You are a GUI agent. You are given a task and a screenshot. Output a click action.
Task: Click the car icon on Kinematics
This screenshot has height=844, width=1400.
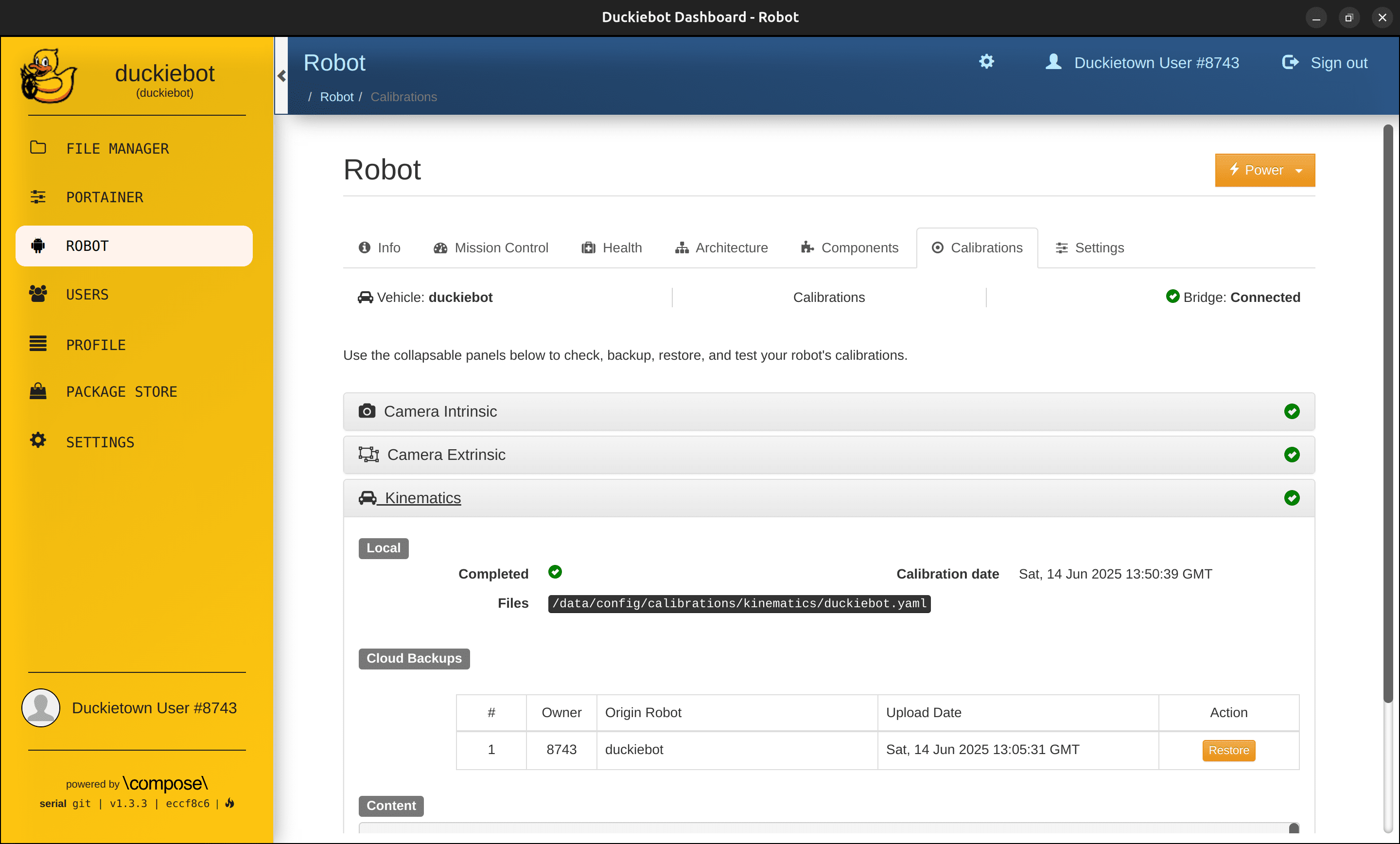[x=367, y=497]
